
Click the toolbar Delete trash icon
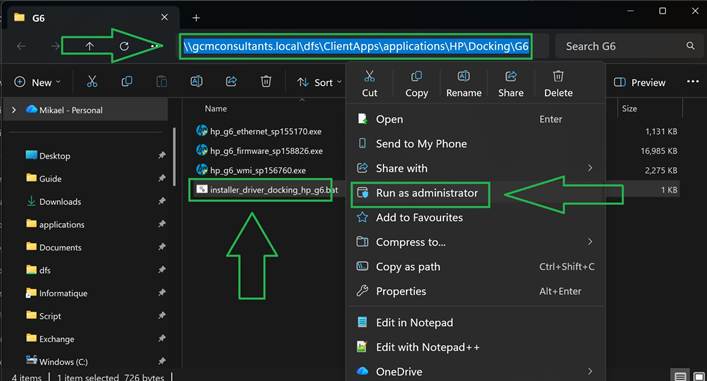pos(266,82)
